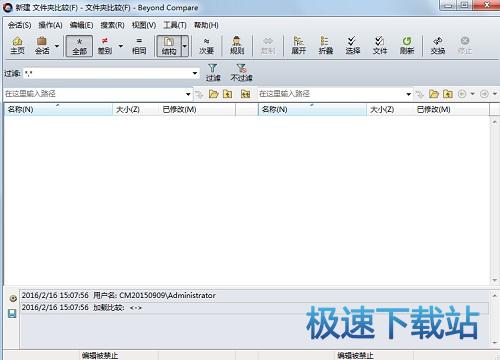Click the 选择 select all icon
Viewport: 500px width, 360px height.
(352, 46)
